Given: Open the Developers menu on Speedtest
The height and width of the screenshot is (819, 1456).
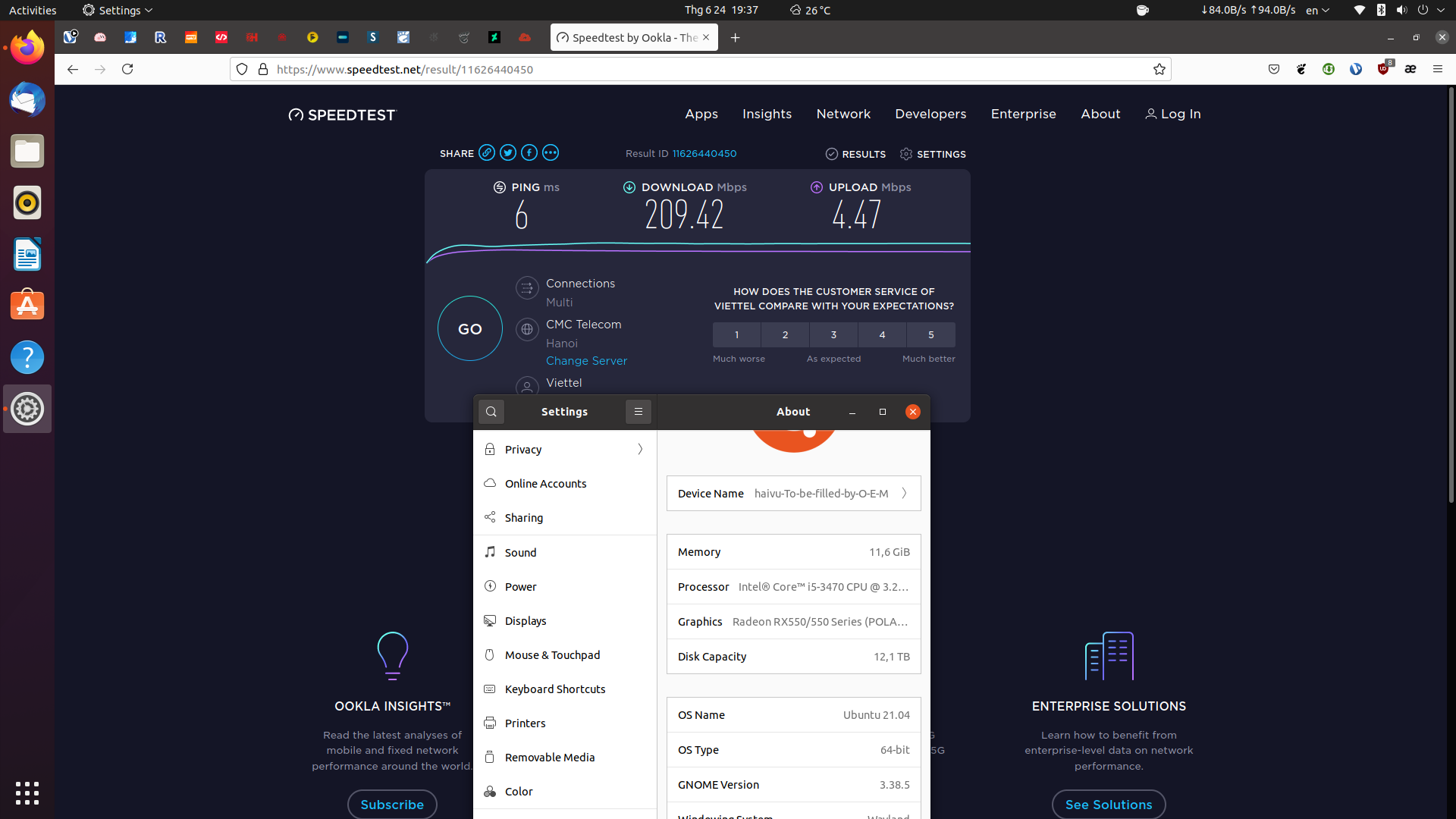Looking at the screenshot, I should pos(930,114).
